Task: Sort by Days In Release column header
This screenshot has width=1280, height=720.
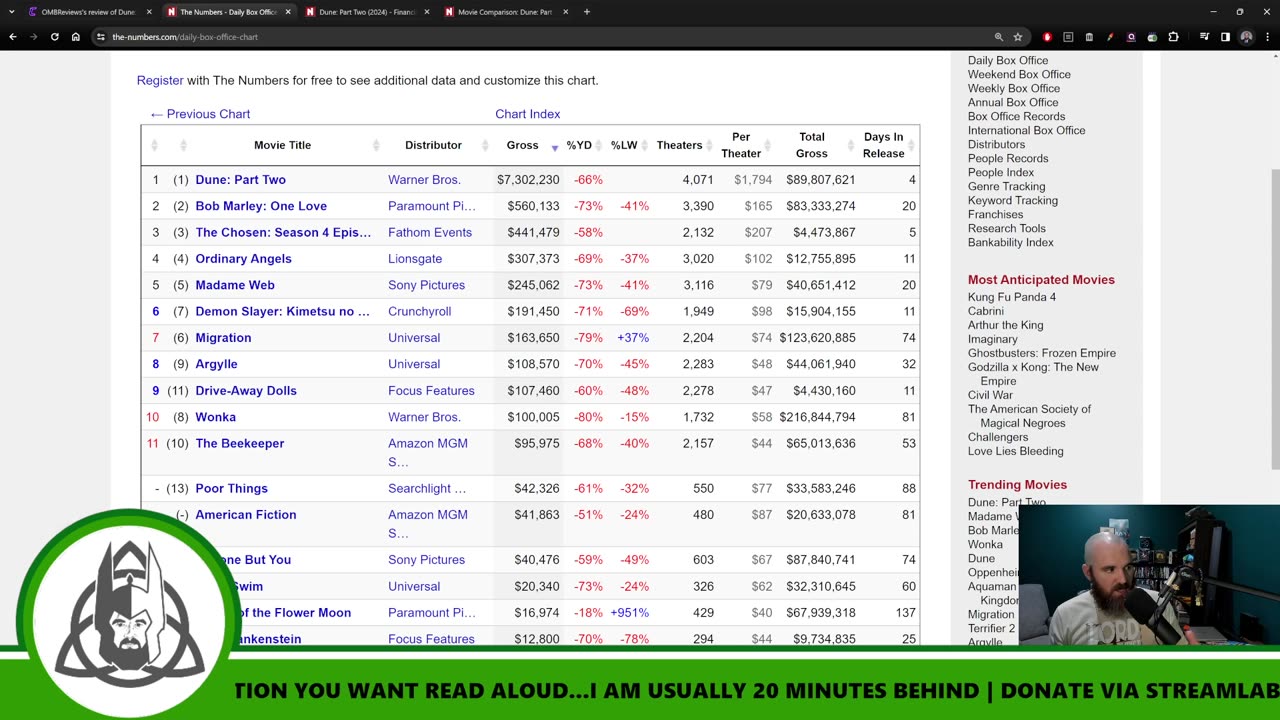Action: 884,145
